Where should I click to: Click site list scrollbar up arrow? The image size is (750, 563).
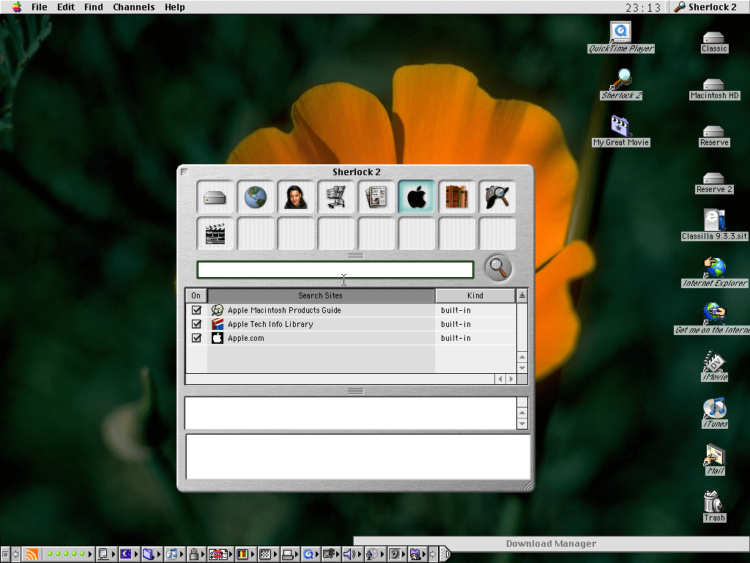click(x=522, y=357)
